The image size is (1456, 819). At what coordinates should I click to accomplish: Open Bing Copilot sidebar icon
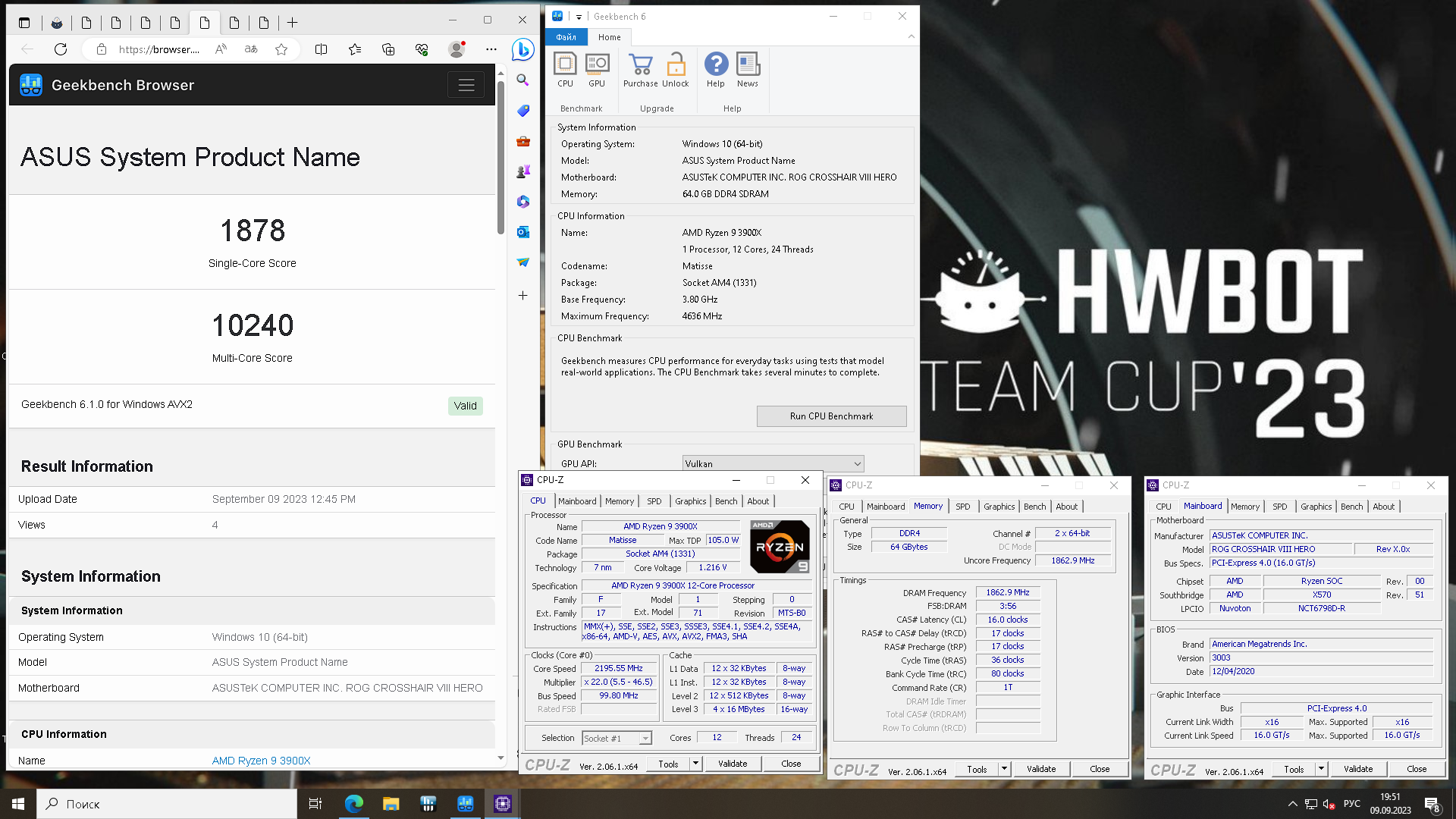[x=522, y=49]
